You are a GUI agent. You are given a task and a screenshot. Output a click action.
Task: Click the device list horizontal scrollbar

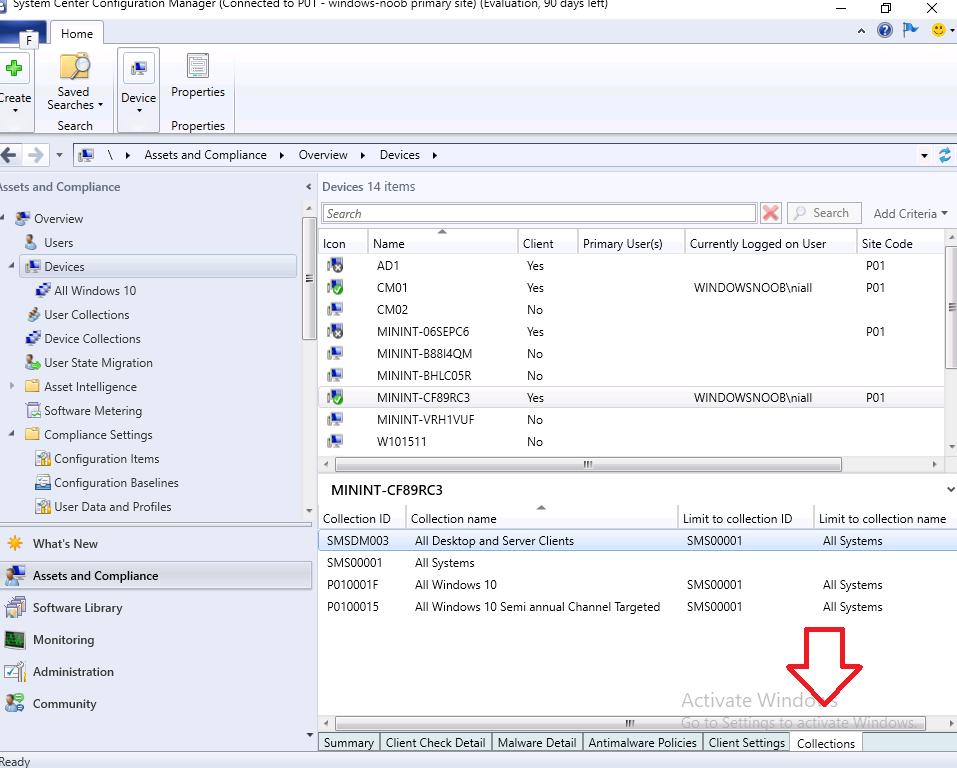click(x=588, y=465)
